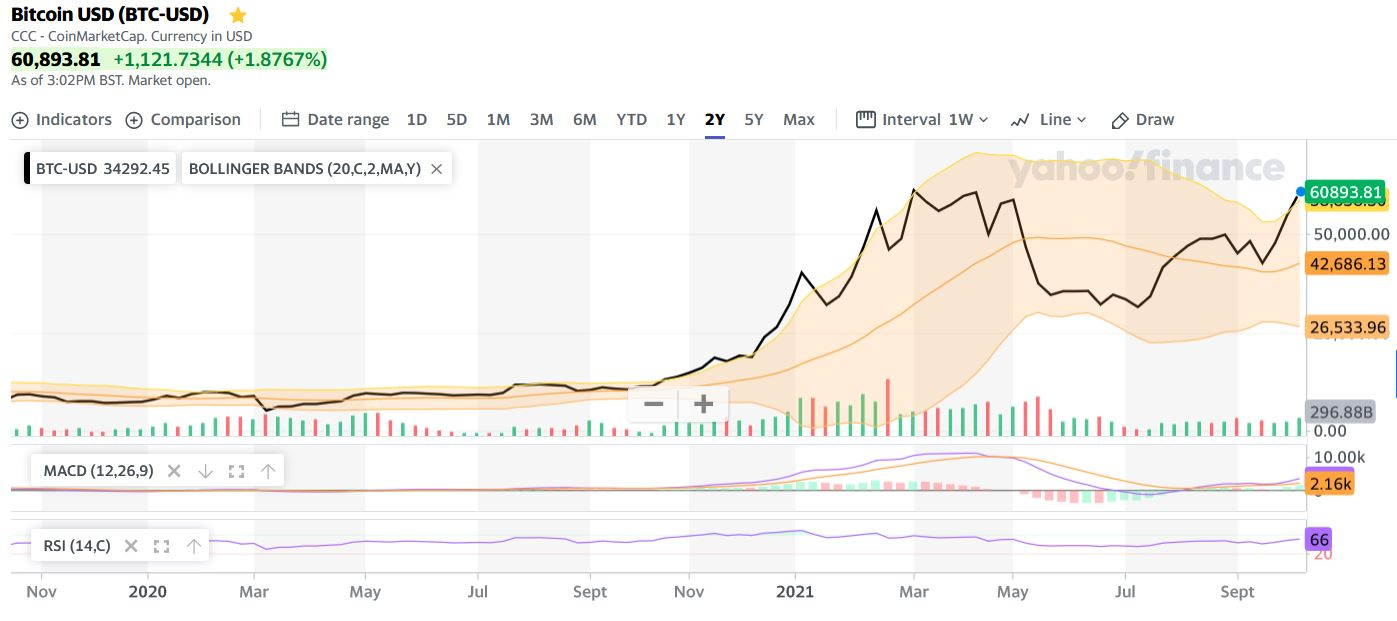Select the 6M time range
This screenshot has width=1397, height=621.
(585, 119)
